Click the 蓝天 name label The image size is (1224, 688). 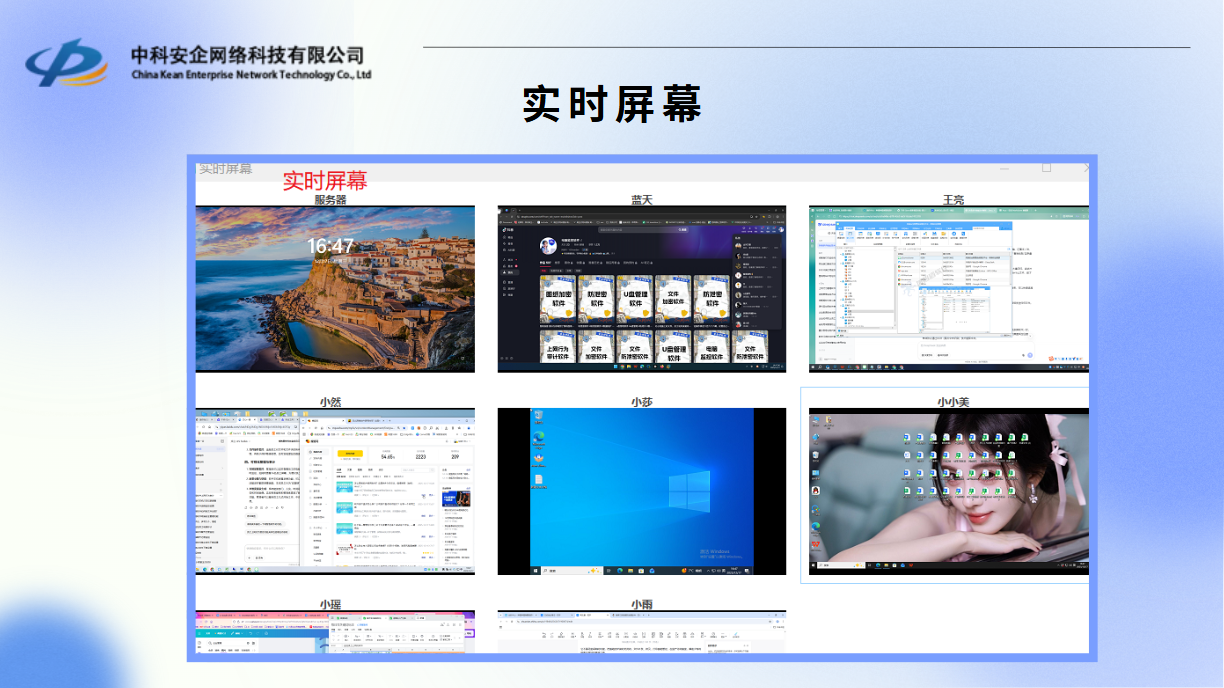[642, 200]
